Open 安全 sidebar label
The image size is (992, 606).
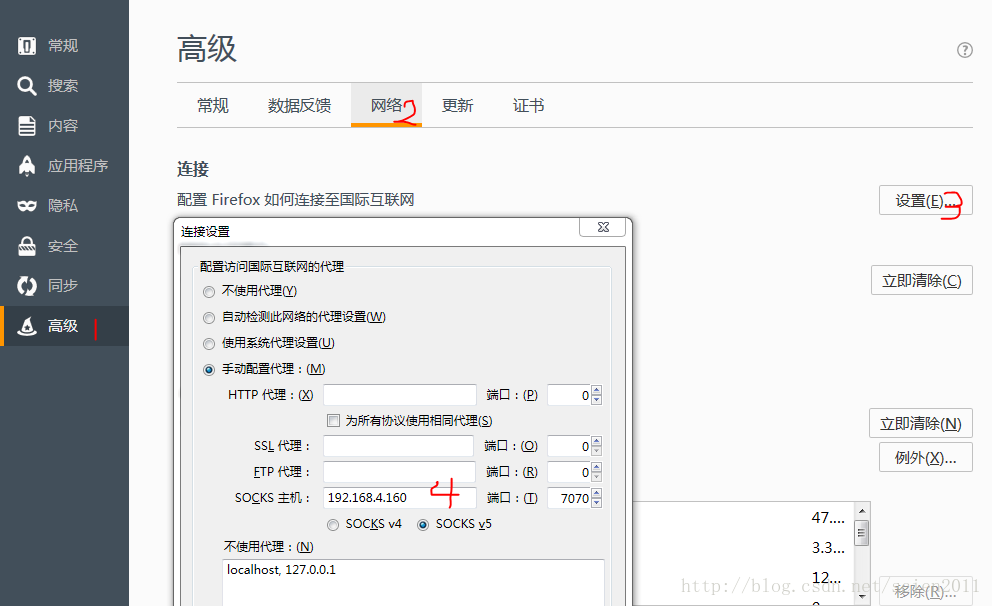63,246
